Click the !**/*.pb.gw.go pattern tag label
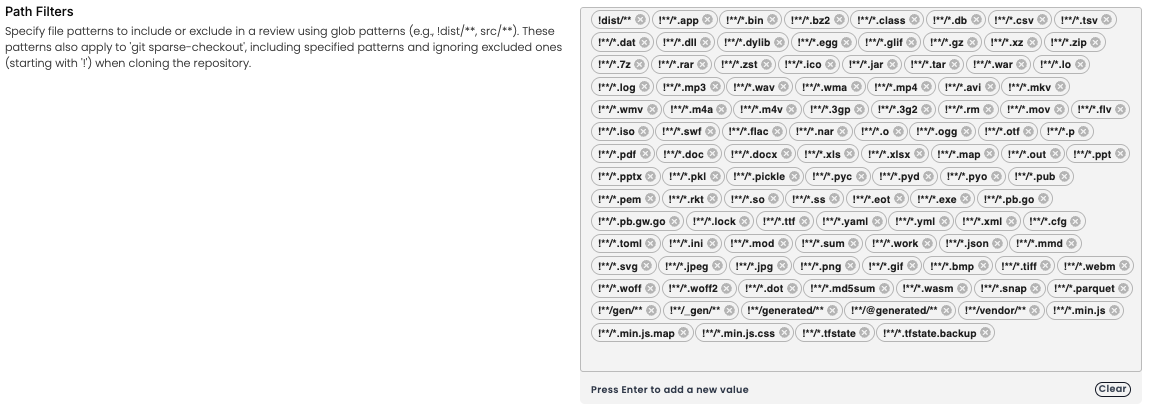The image size is (1155, 412). [x=631, y=221]
